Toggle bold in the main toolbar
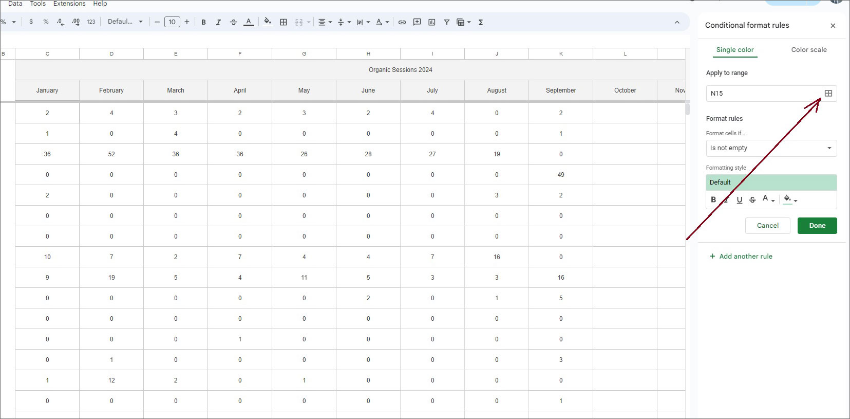This screenshot has height=419, width=850. click(x=203, y=21)
